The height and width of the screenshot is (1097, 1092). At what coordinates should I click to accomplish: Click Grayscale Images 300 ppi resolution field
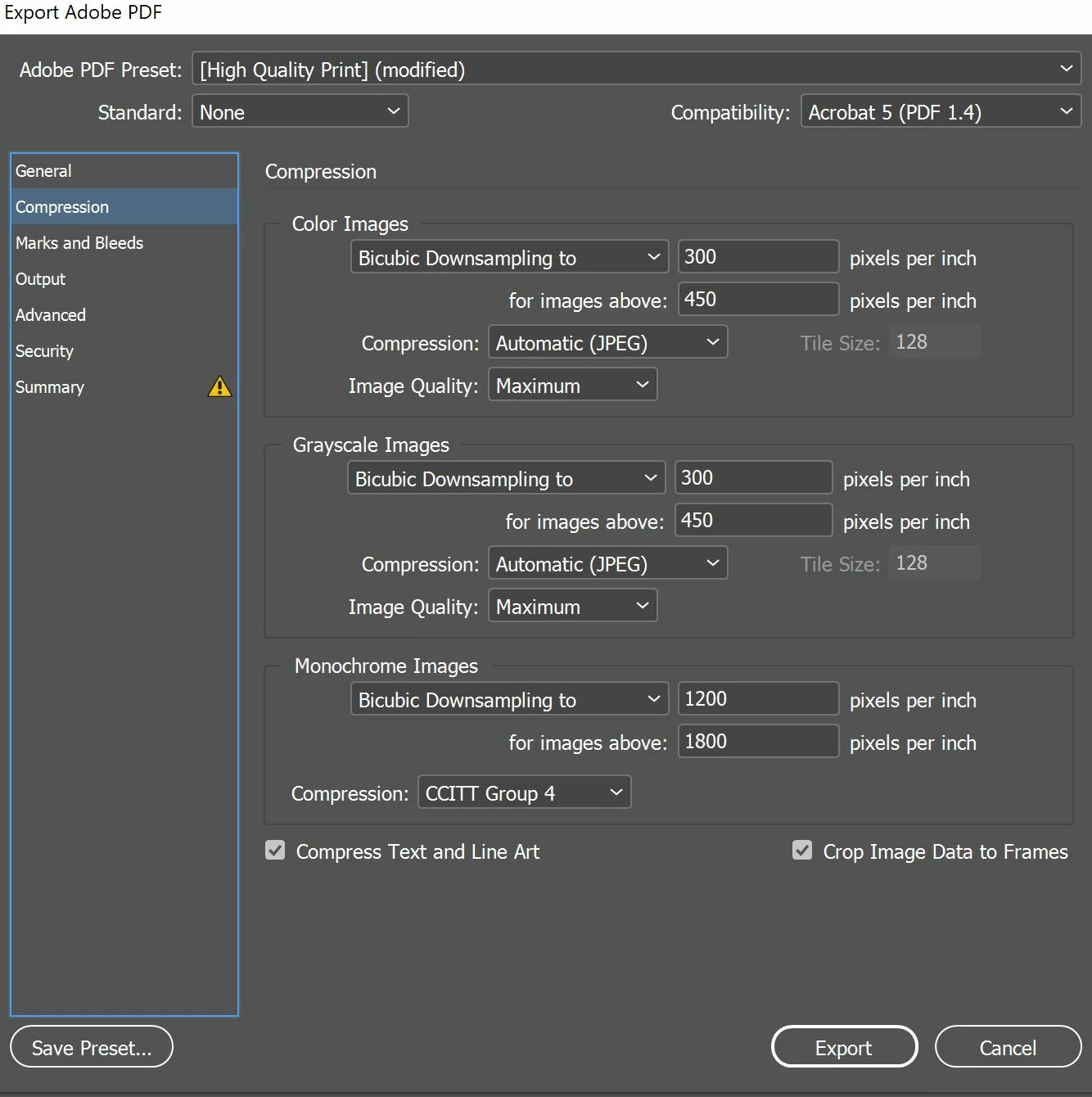coord(753,477)
